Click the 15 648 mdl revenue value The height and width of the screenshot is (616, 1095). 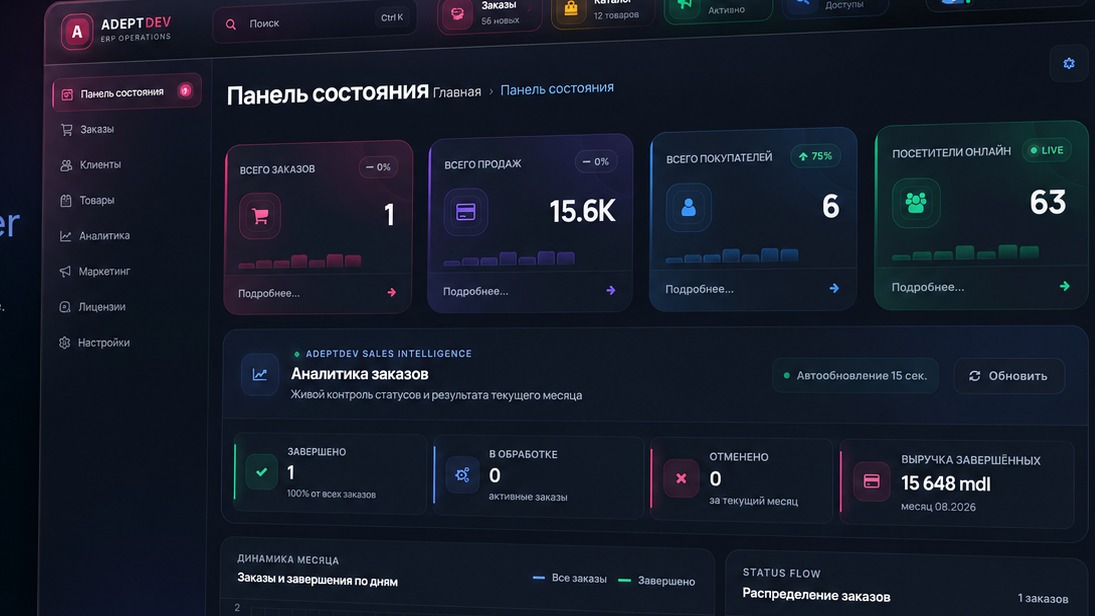(946, 483)
